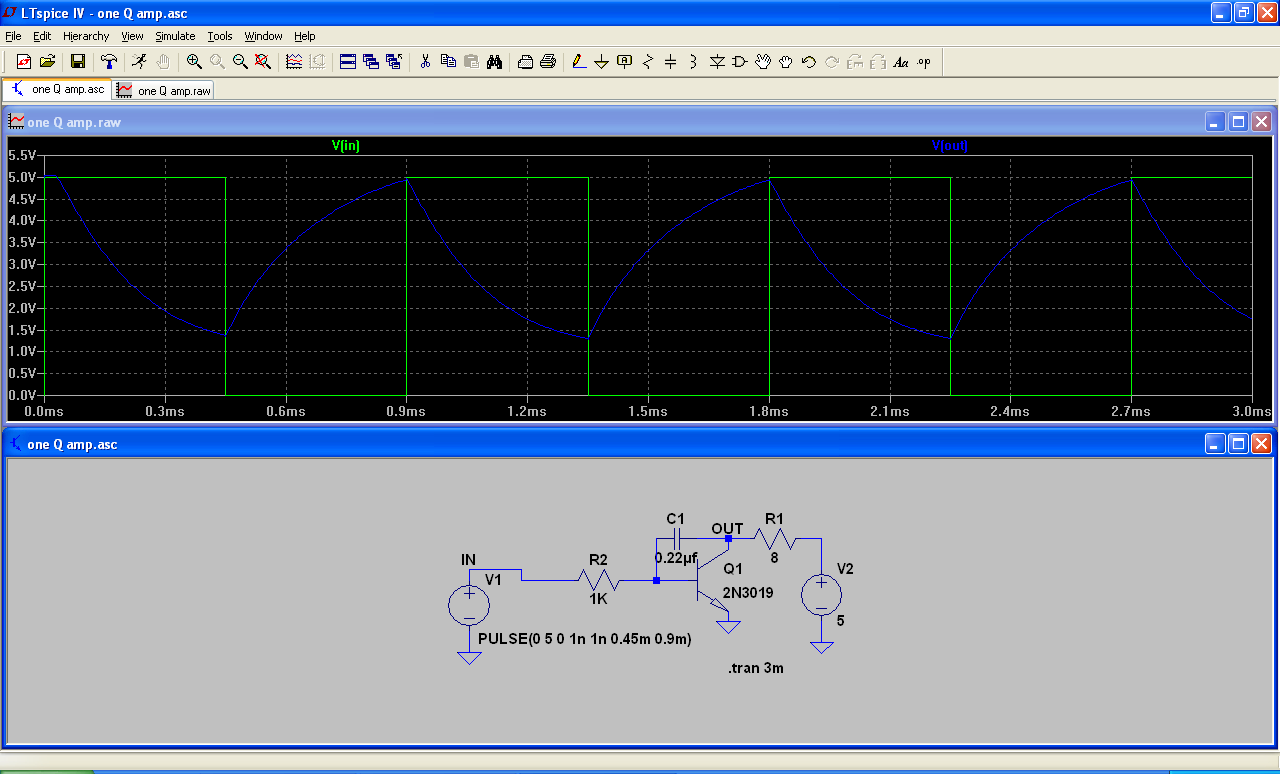Screen dimensions: 1280x774
Task: Click the C1 capacitor label
Action: click(x=675, y=519)
